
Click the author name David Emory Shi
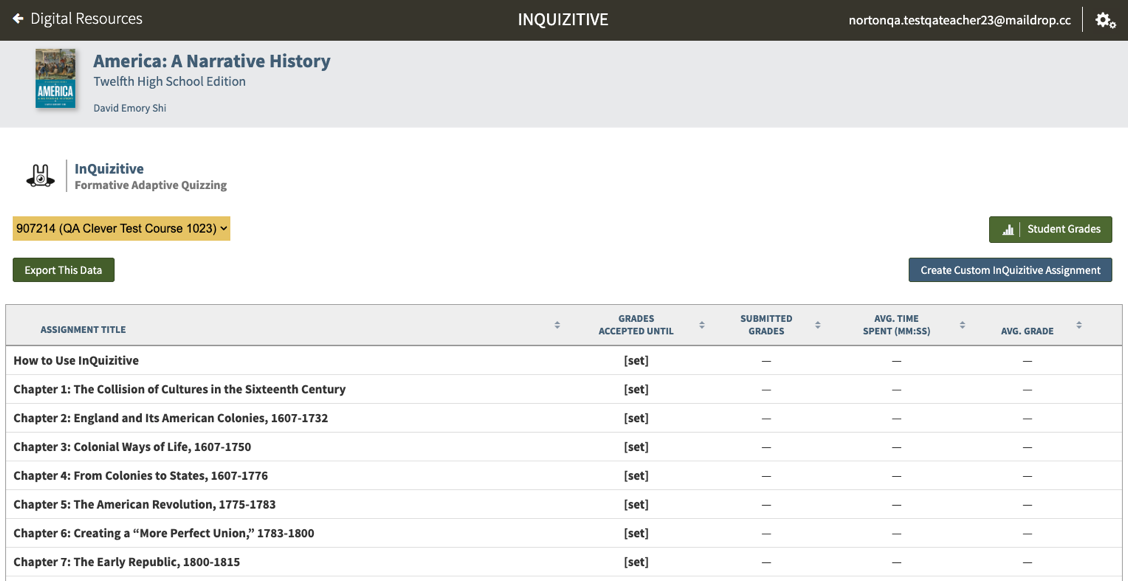129,108
